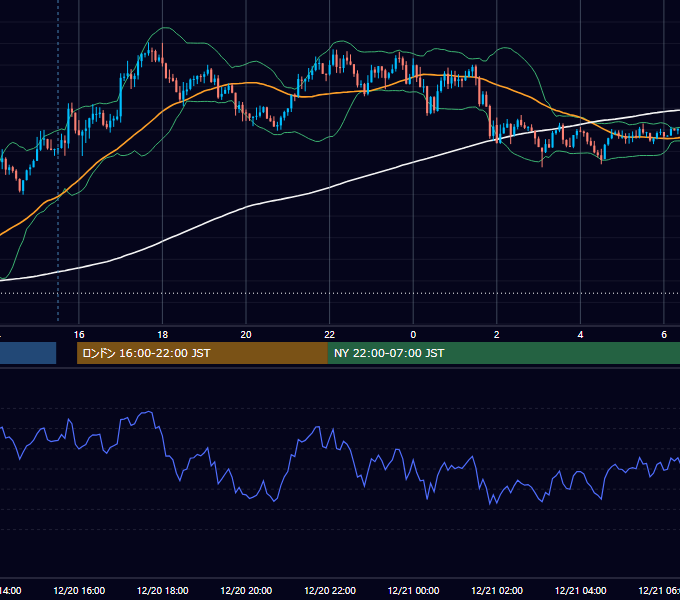Click the '12/21 04:00' date label
This screenshot has height=600, width=680.
[581, 591]
